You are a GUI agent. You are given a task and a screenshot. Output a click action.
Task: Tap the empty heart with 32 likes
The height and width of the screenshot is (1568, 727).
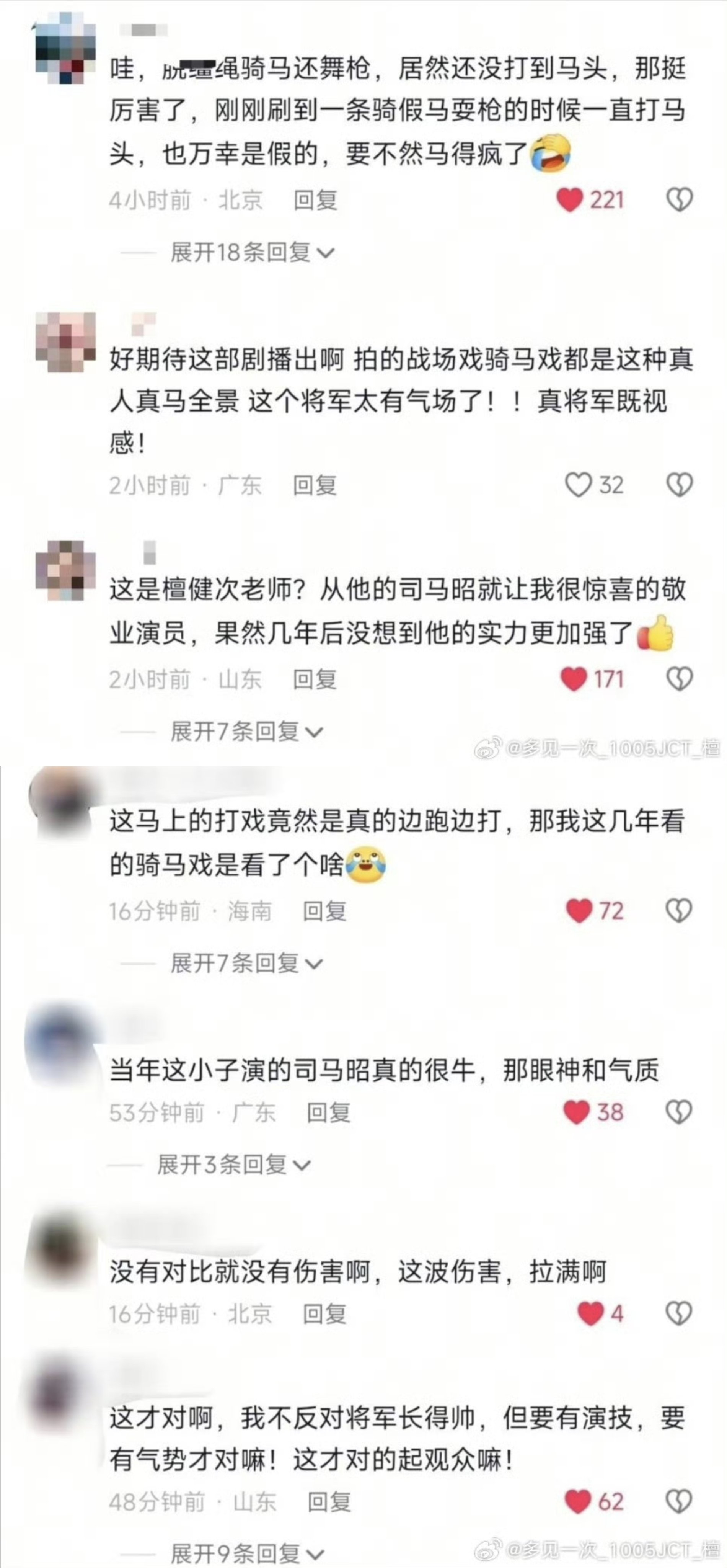578,485
